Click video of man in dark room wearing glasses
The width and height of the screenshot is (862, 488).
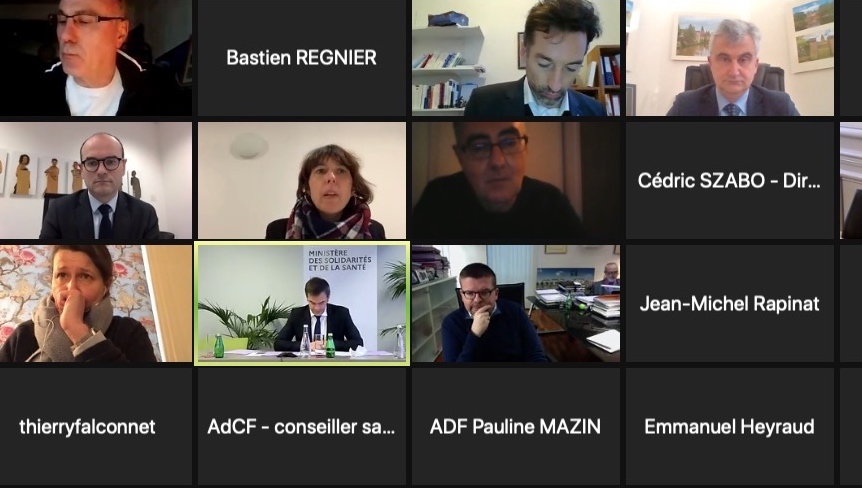(516, 180)
